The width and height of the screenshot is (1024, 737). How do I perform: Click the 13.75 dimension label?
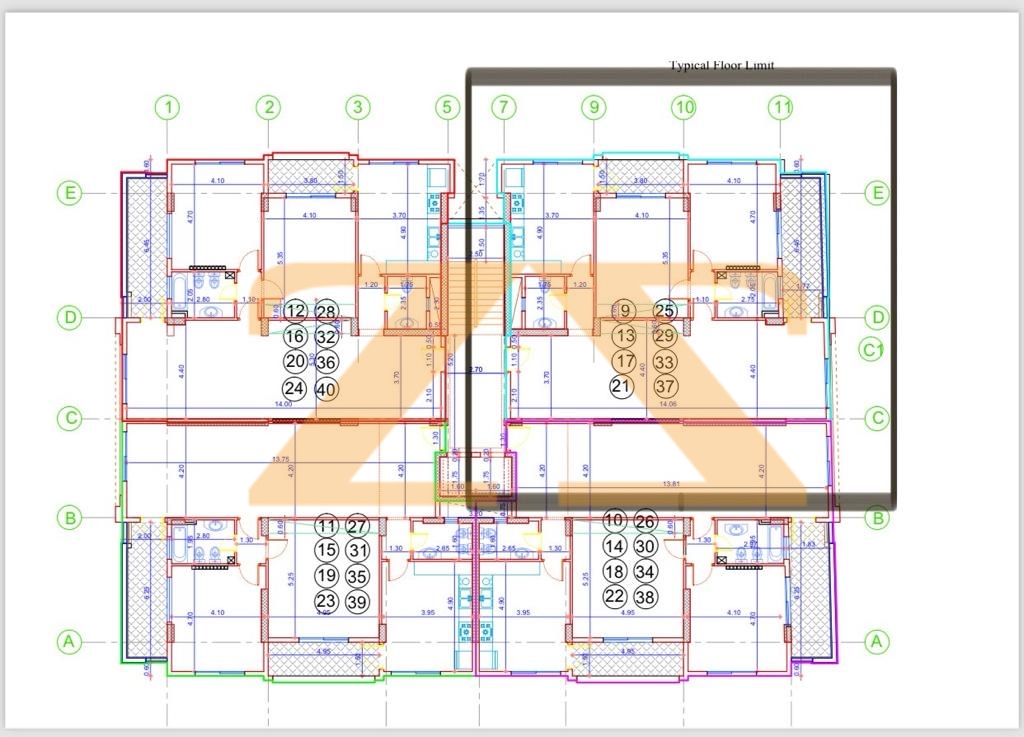pyautogui.click(x=283, y=459)
